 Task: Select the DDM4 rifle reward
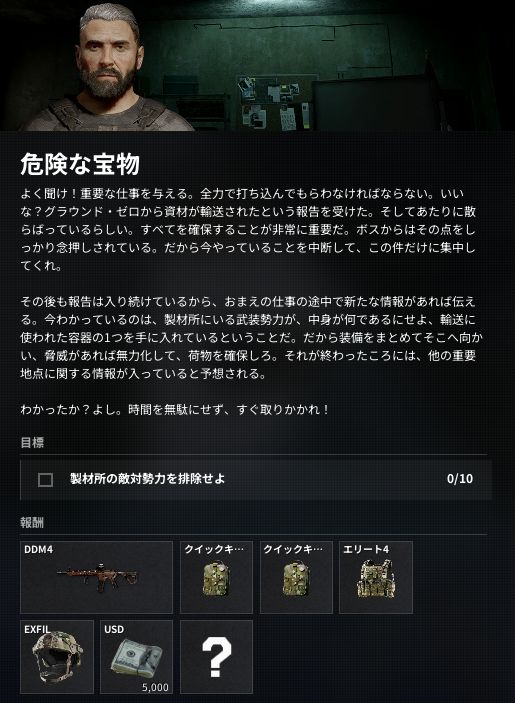pos(96,577)
